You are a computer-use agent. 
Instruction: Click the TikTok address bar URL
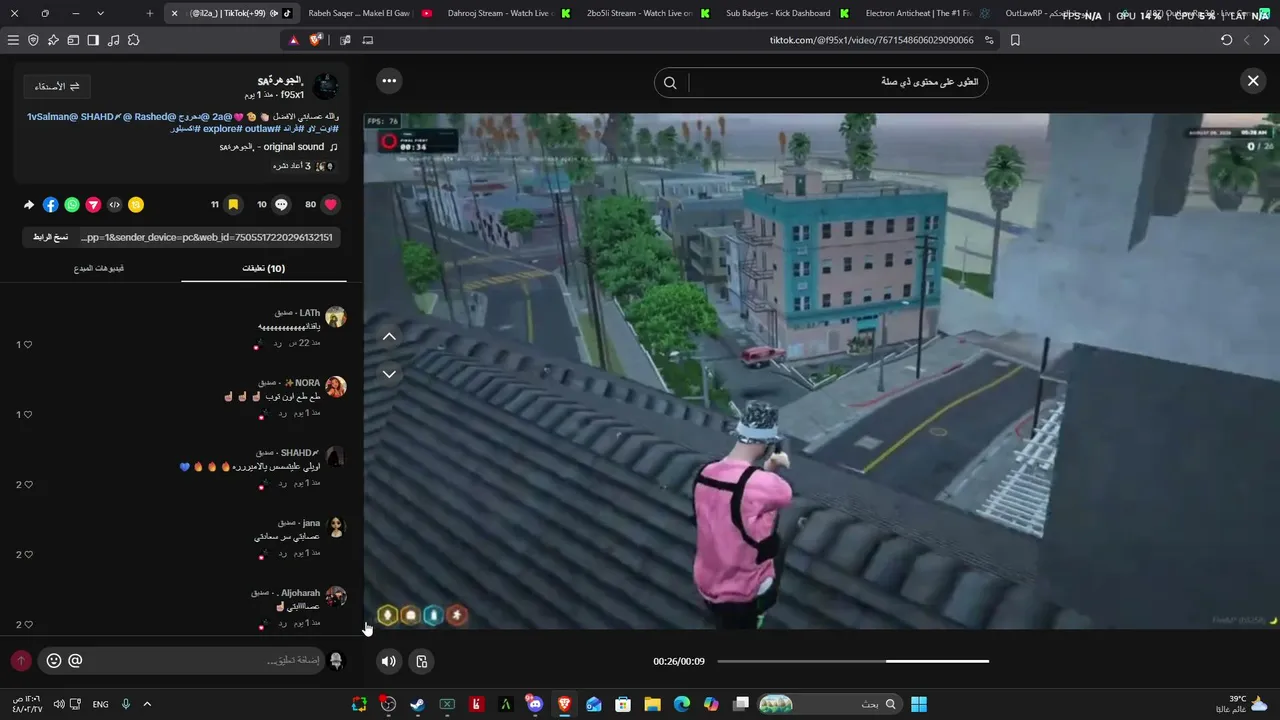click(x=871, y=40)
